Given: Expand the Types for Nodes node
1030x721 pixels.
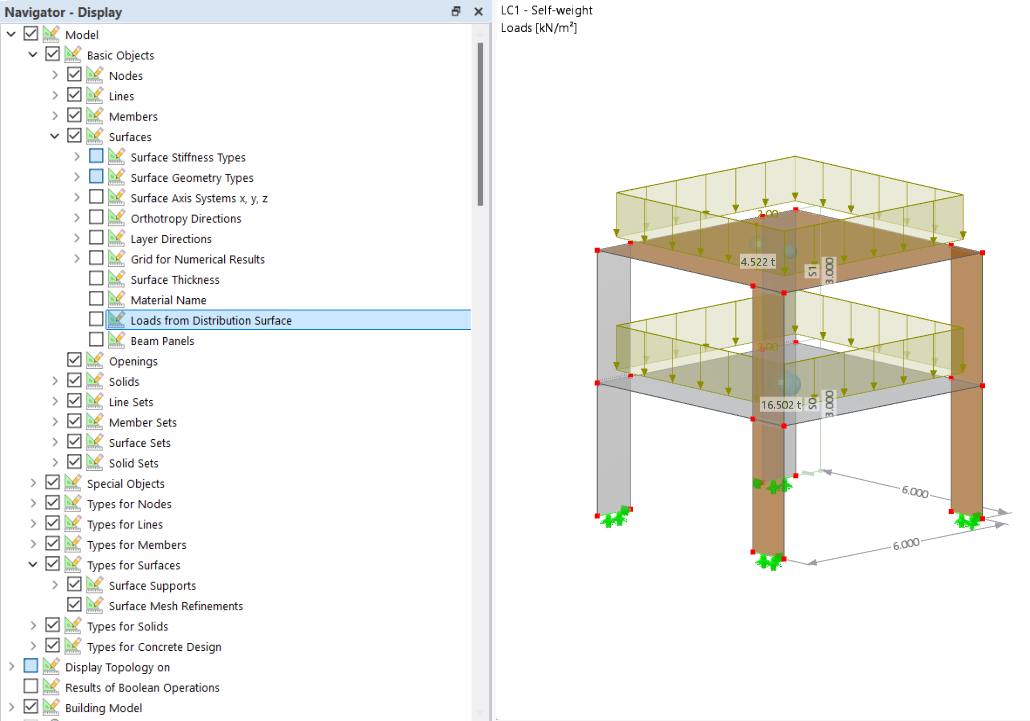Looking at the screenshot, I should tap(33, 503).
